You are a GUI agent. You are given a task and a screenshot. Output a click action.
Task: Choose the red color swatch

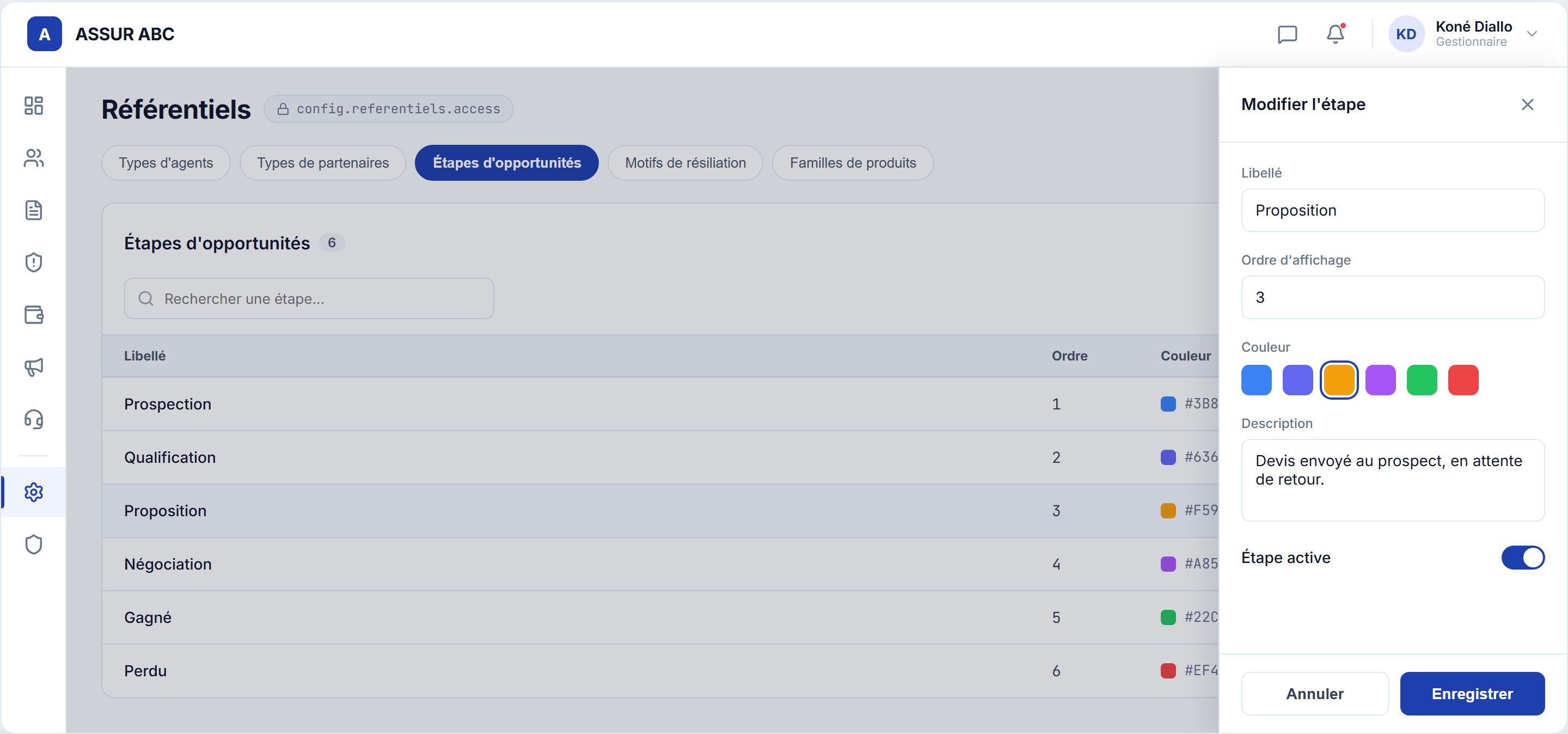1463,381
